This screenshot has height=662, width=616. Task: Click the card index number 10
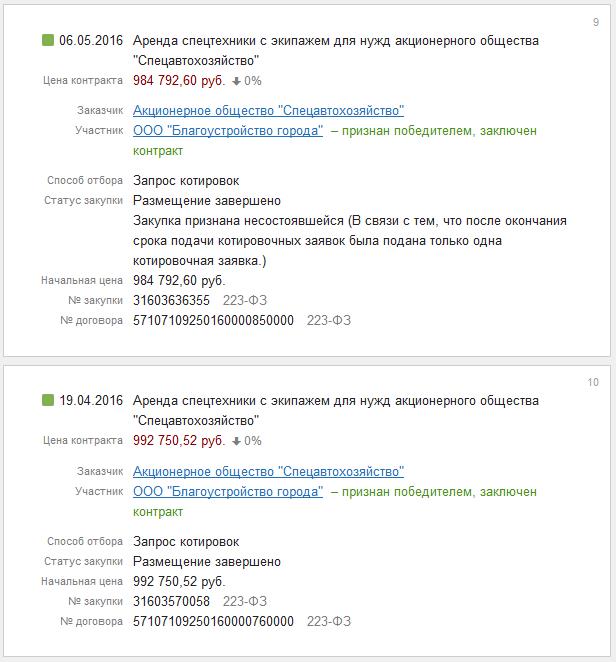(x=593, y=382)
